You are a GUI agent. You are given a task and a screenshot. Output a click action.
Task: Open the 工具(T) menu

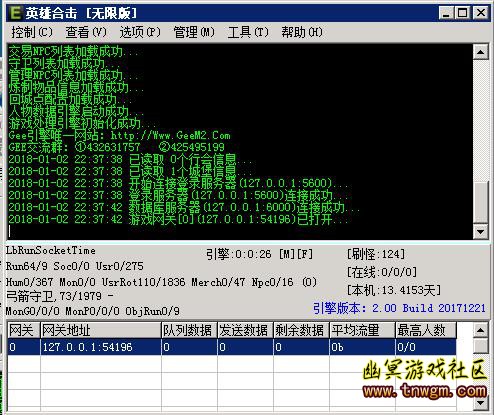248,32
